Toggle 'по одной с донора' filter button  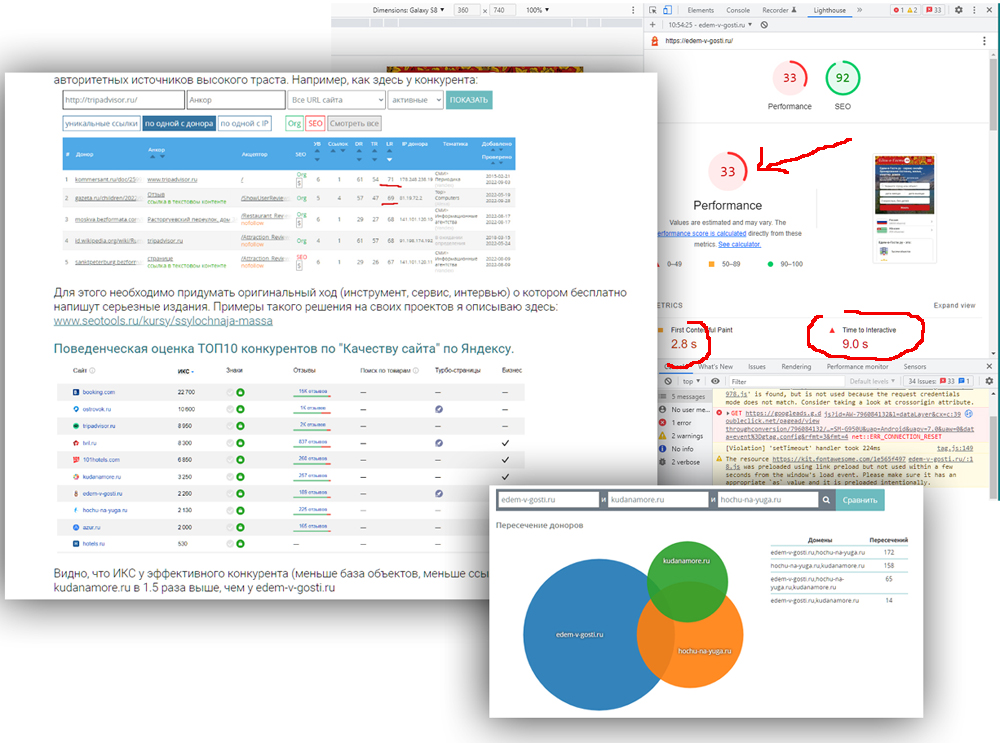pyautogui.click(x=179, y=124)
